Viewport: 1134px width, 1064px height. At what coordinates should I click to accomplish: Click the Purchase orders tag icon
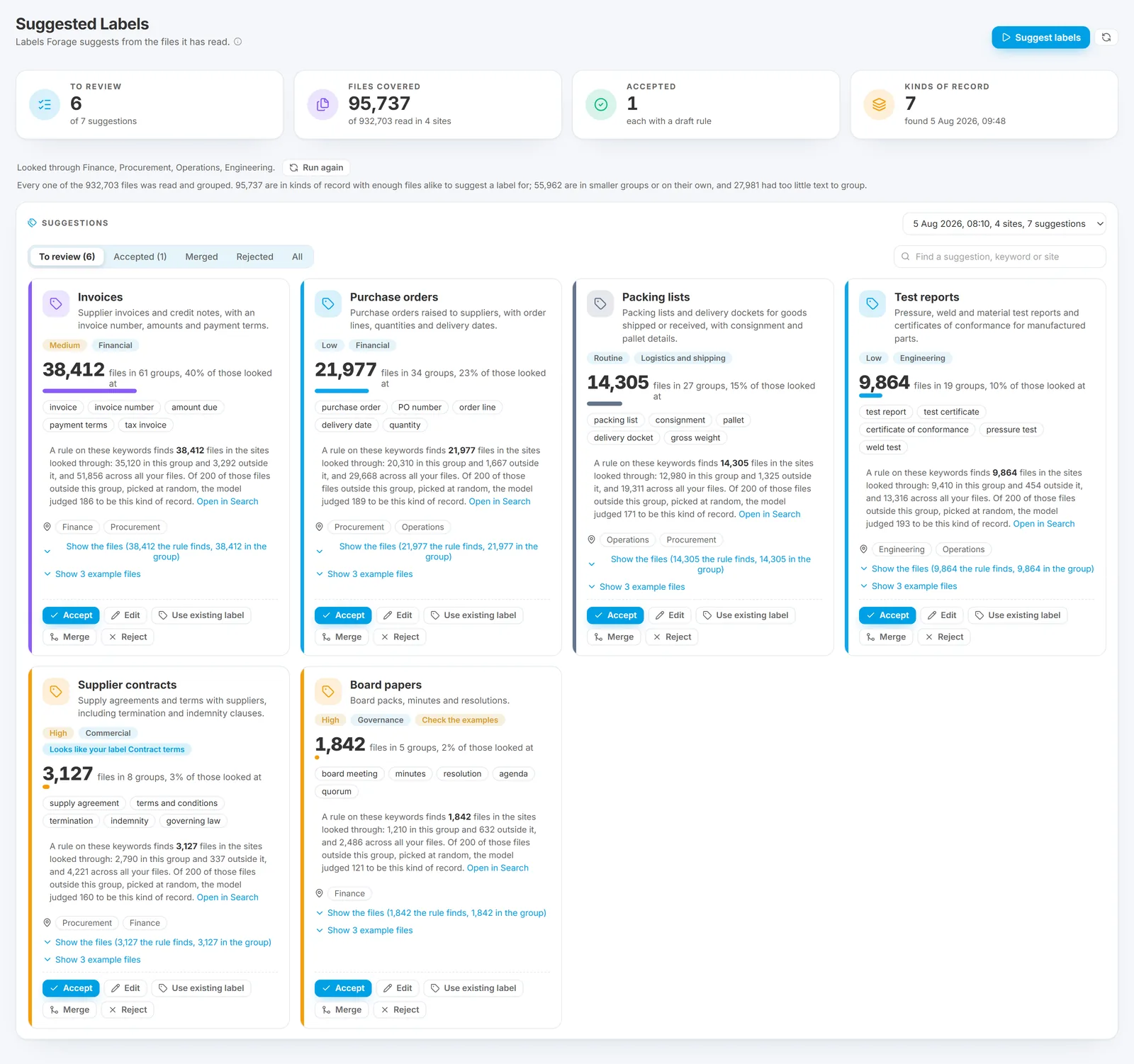click(328, 304)
